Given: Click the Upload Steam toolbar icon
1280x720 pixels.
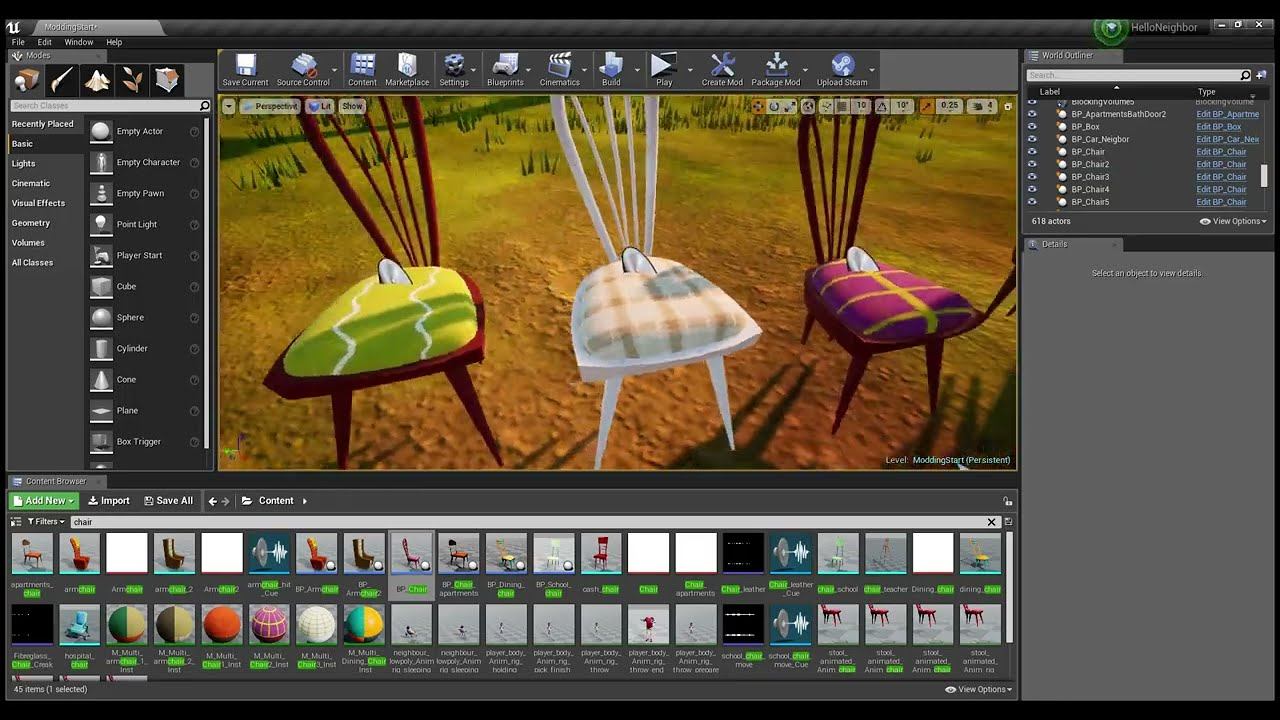Looking at the screenshot, I should point(842,67).
